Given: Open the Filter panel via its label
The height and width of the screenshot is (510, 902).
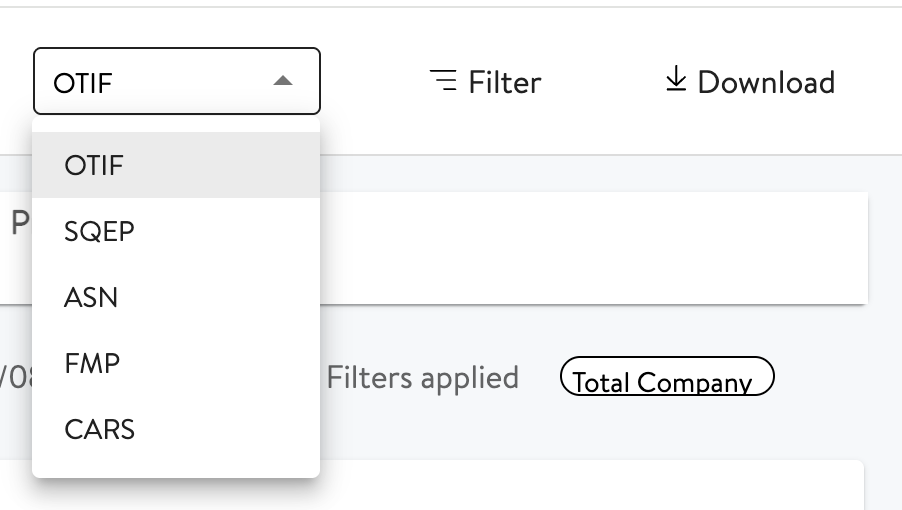Looking at the screenshot, I should point(504,81).
